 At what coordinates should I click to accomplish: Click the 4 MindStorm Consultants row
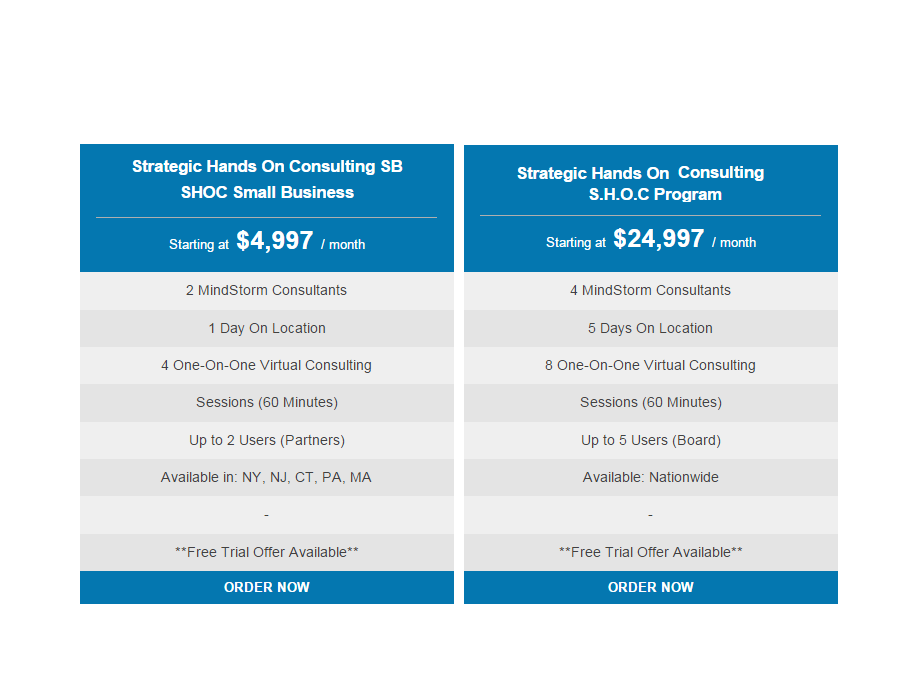(x=650, y=291)
